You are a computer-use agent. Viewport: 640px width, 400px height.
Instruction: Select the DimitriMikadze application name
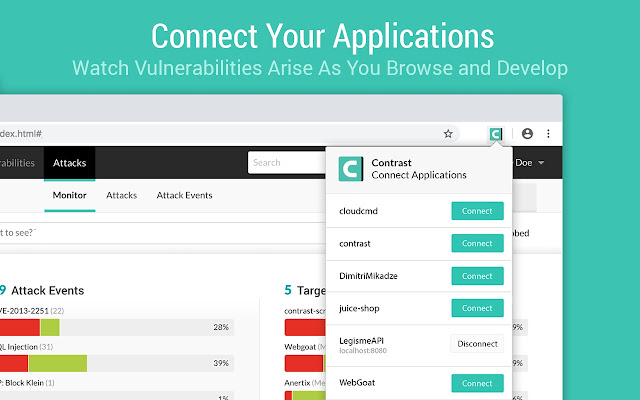pyautogui.click(x=368, y=276)
